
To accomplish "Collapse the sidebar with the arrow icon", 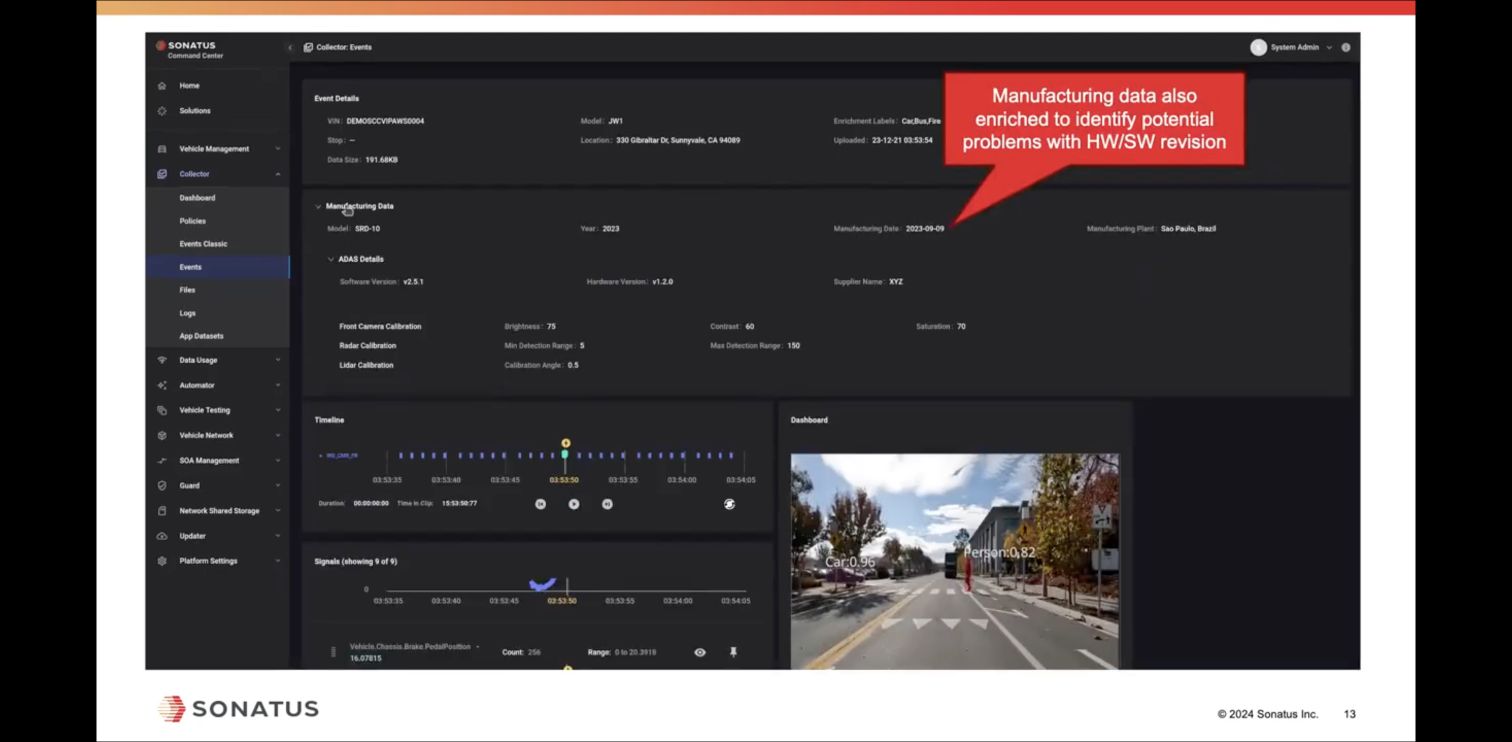I will click(x=290, y=47).
